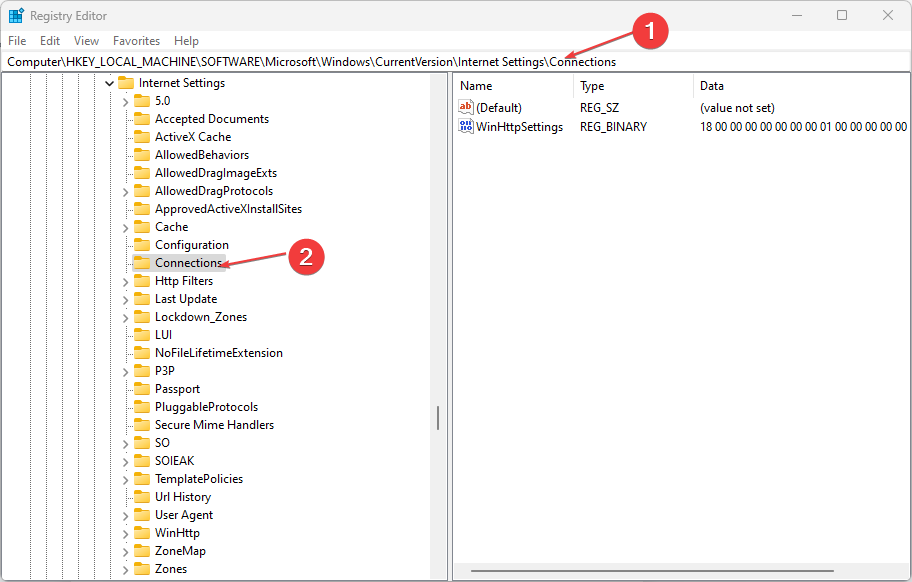Select the Accepted Documents key
The height and width of the screenshot is (582, 912).
212,119
